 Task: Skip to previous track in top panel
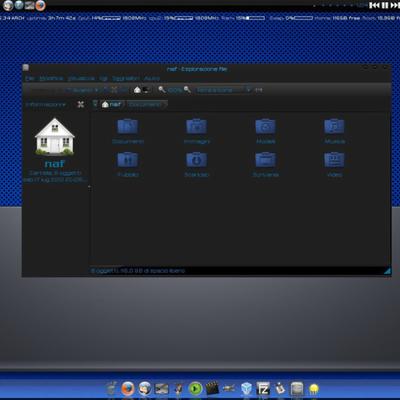[x=375, y=5]
